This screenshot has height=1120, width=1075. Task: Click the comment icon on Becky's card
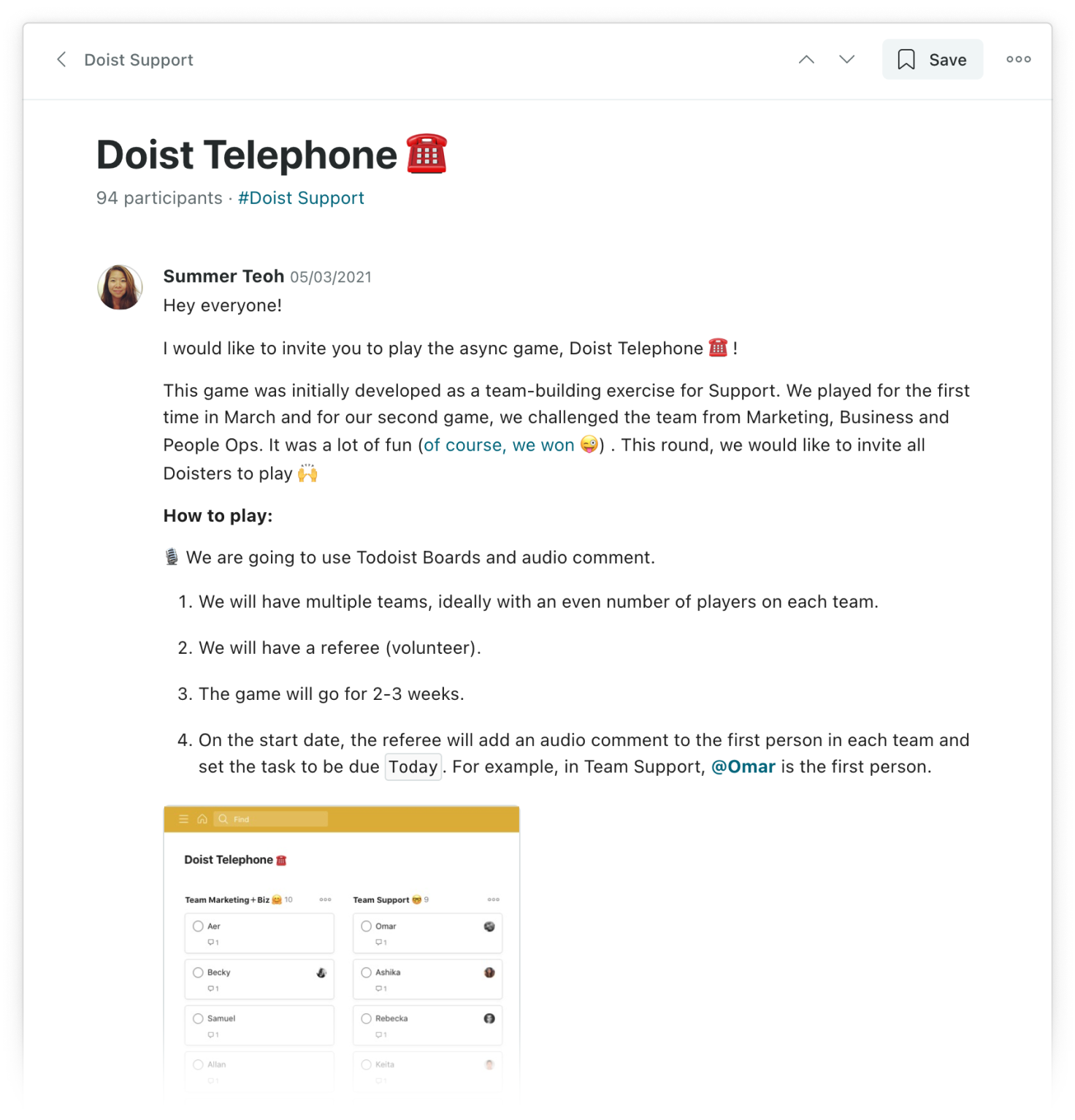(213, 988)
